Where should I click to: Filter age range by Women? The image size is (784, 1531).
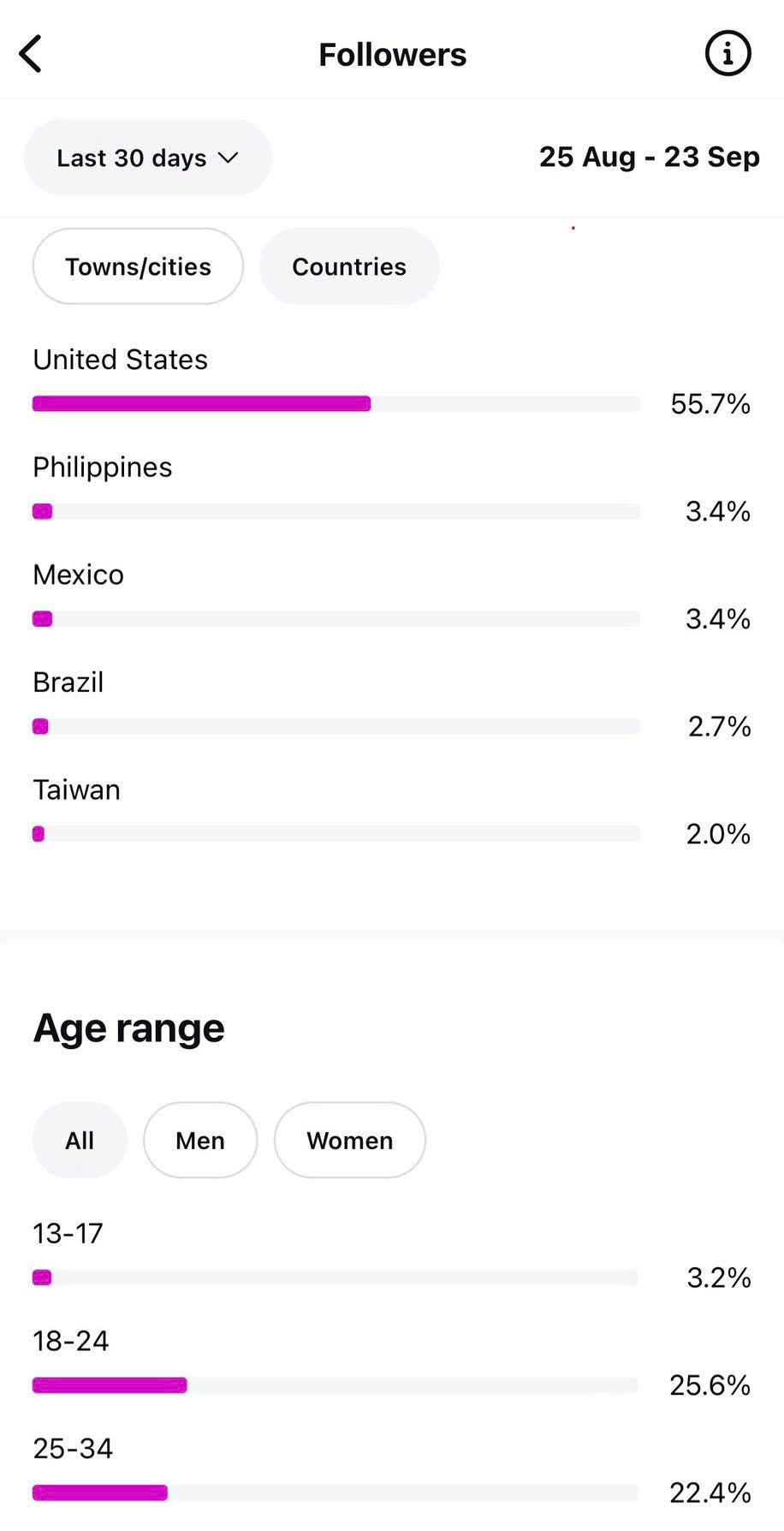tap(349, 1140)
